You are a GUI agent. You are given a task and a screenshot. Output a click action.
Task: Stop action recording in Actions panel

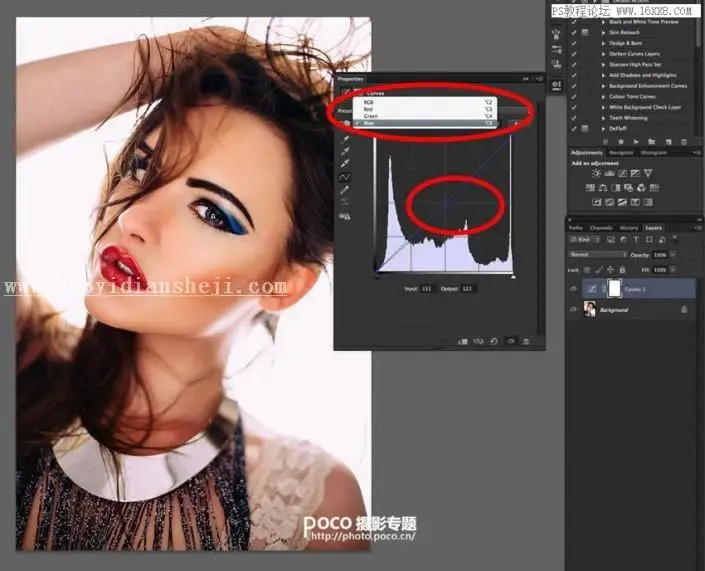(606, 142)
